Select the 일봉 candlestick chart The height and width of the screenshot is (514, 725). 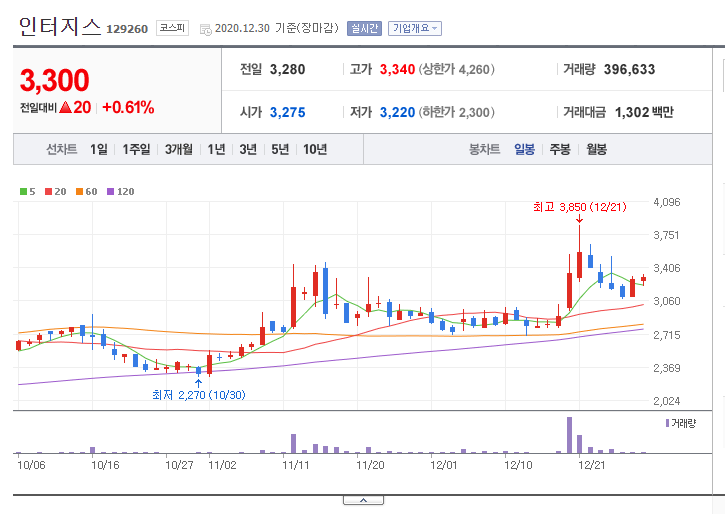524,149
